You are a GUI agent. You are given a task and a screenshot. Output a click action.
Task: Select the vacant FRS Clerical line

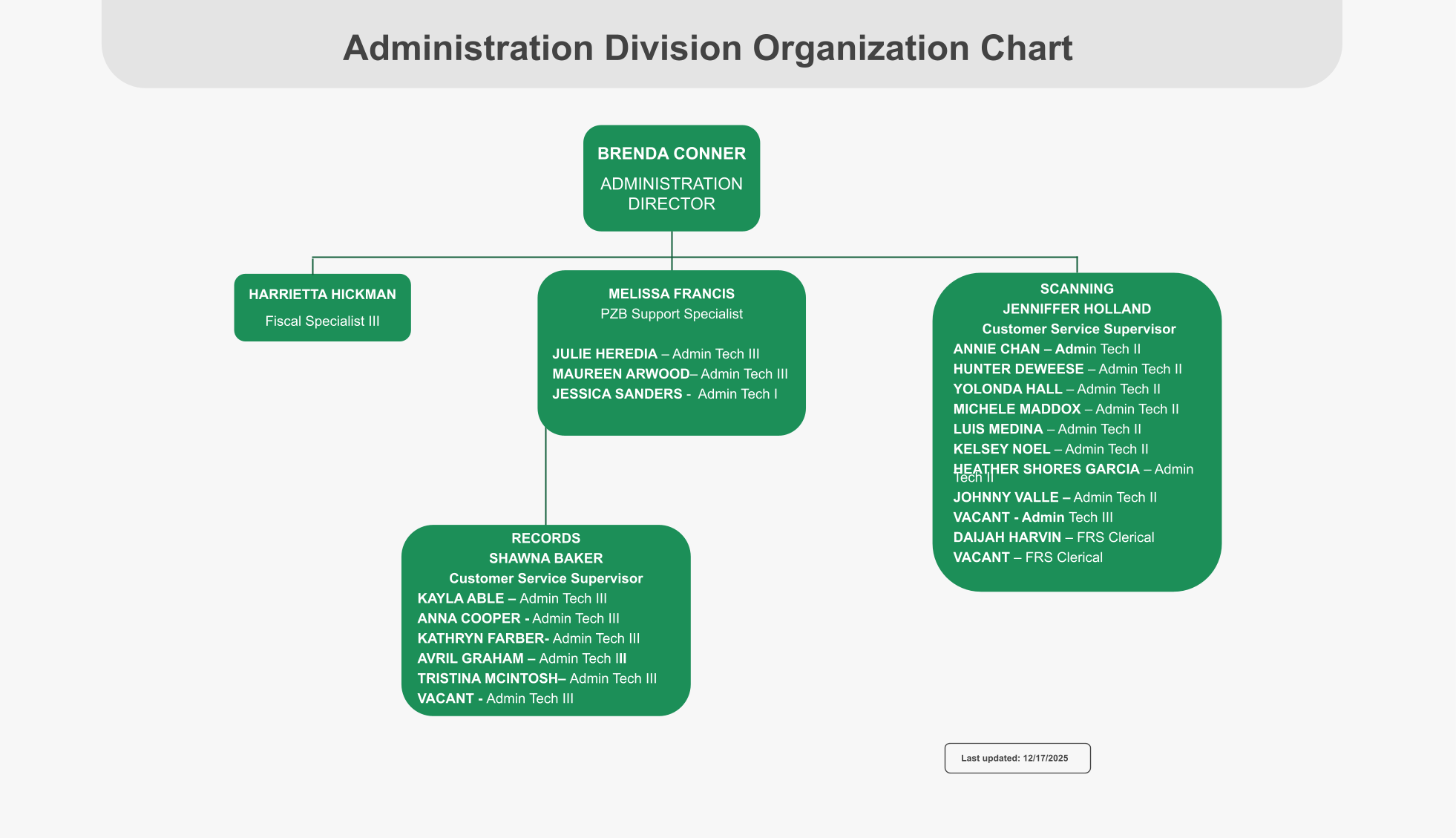1027,557
